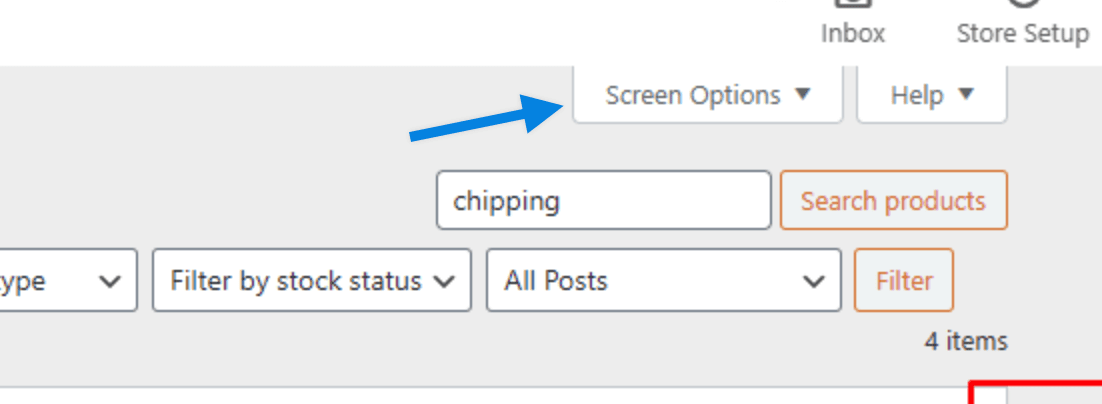Viewport: 1102px width, 404px height.
Task: Select the Store Setup text label
Action: click(x=1022, y=33)
